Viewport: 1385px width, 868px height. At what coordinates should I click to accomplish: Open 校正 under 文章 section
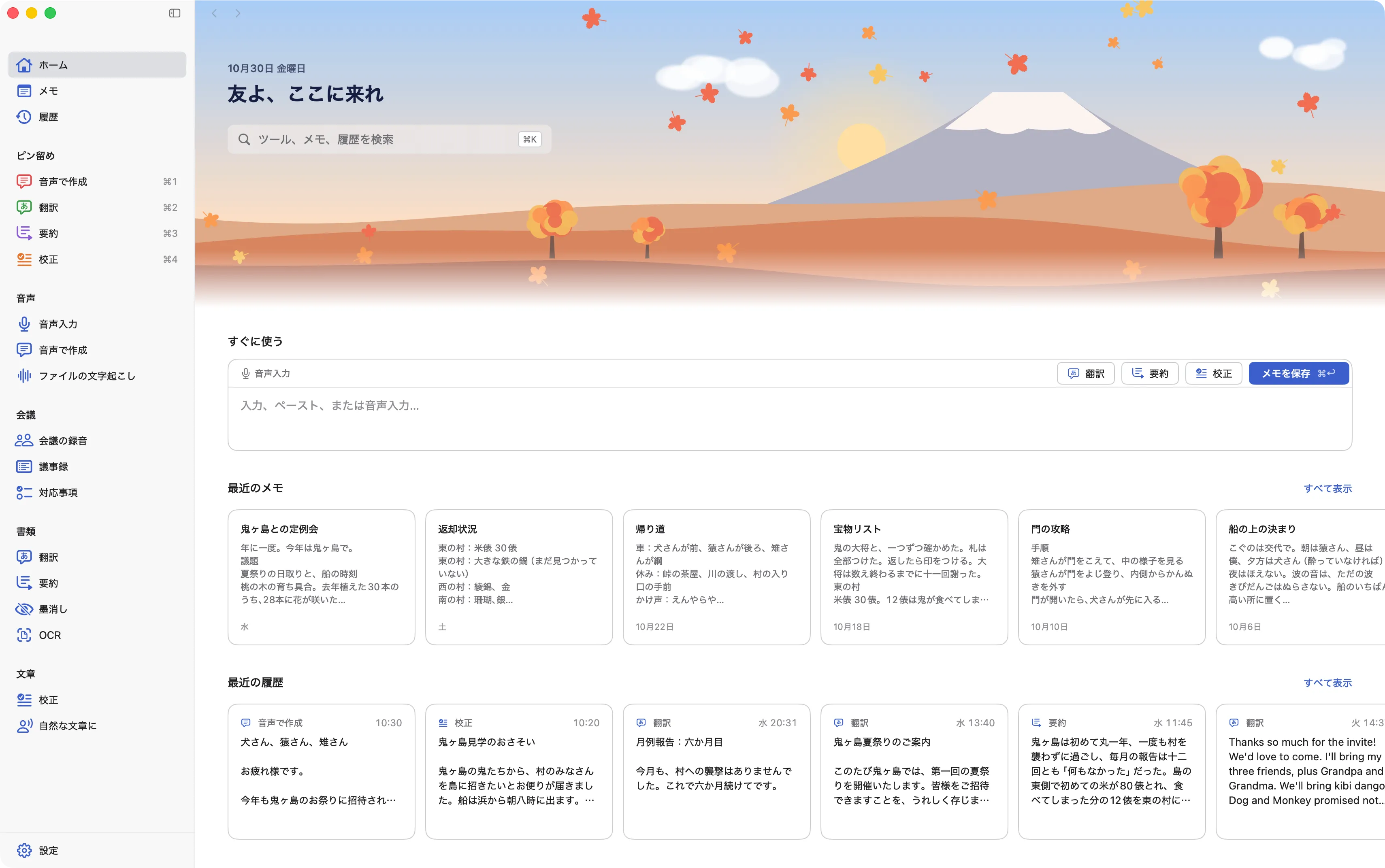point(97,700)
